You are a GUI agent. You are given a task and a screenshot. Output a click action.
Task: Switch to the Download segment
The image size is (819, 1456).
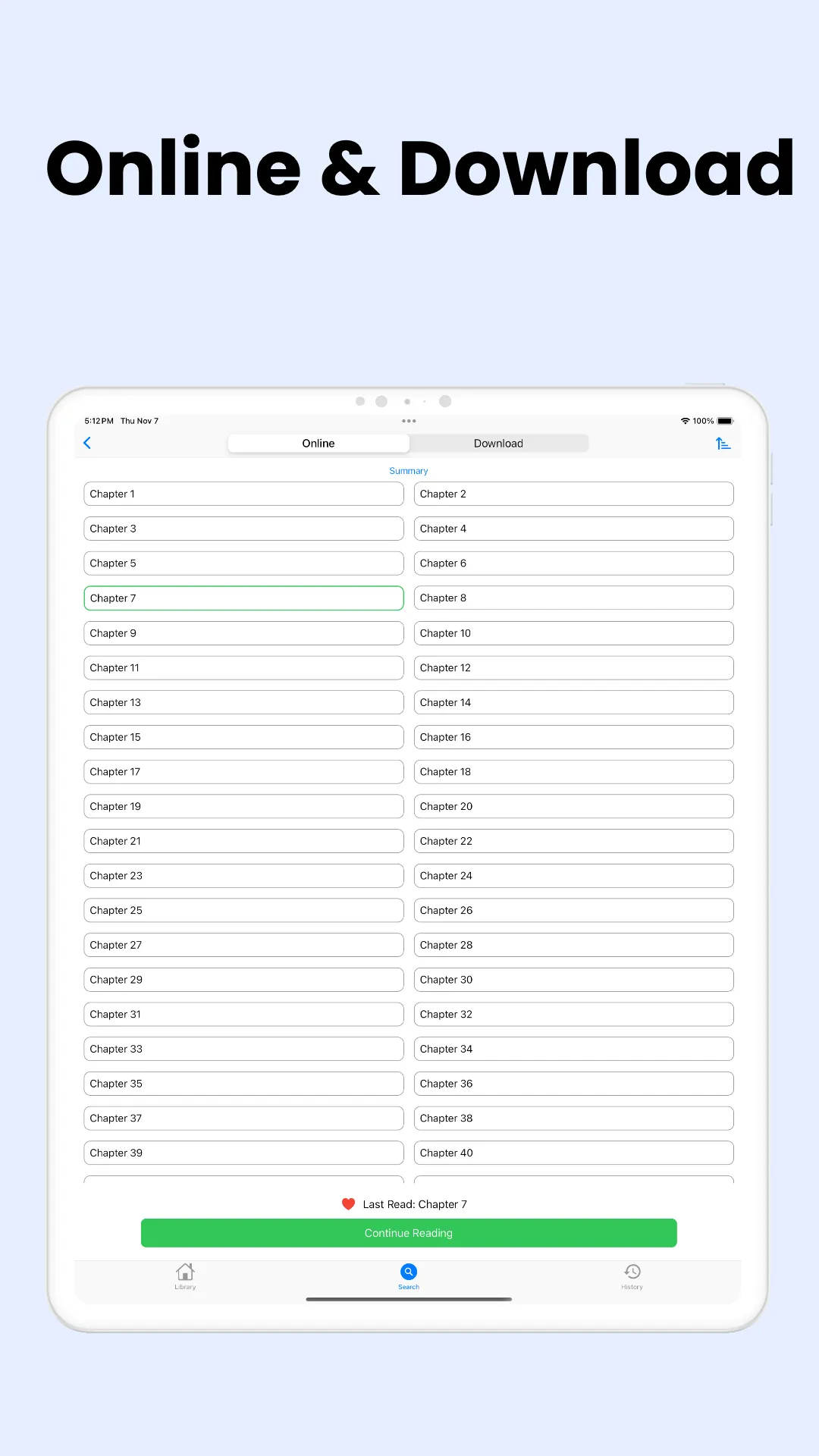tap(498, 444)
